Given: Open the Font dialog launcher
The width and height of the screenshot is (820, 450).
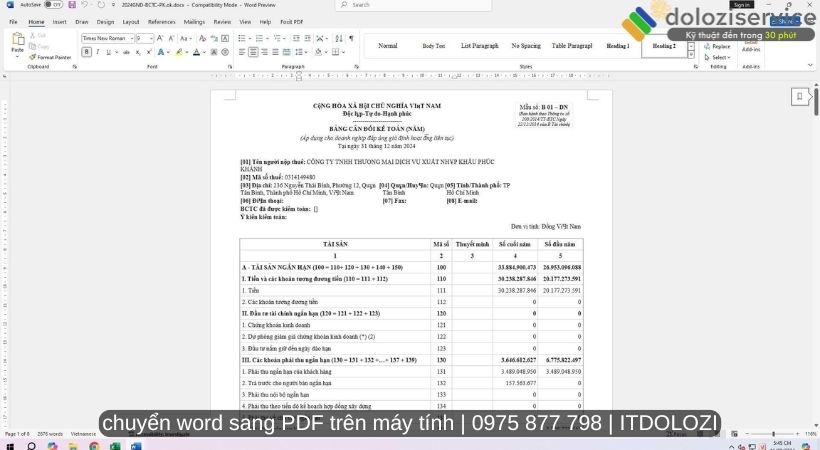Looking at the screenshot, I should tap(230, 67).
